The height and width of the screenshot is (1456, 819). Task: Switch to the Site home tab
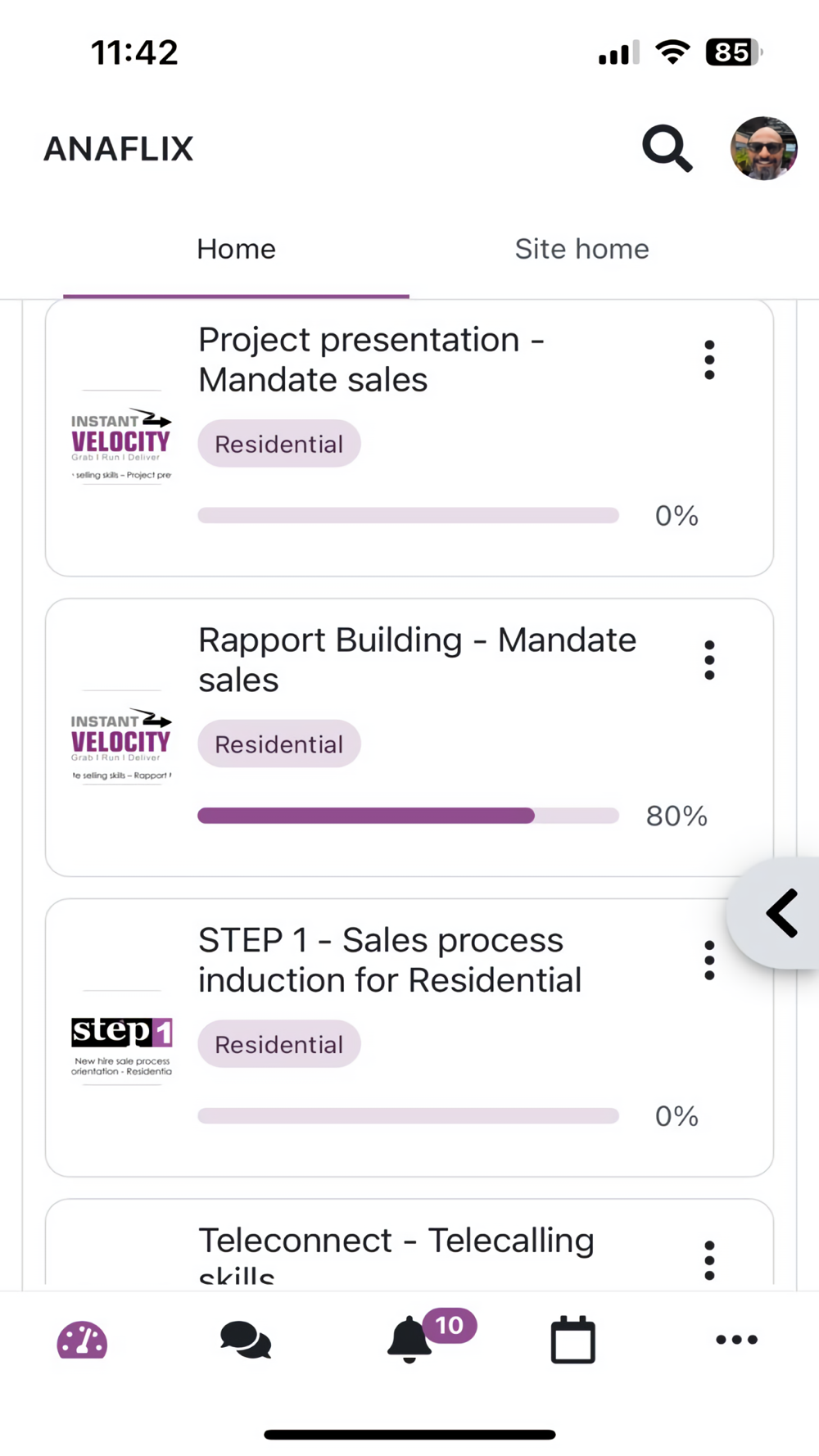pyautogui.click(x=581, y=249)
